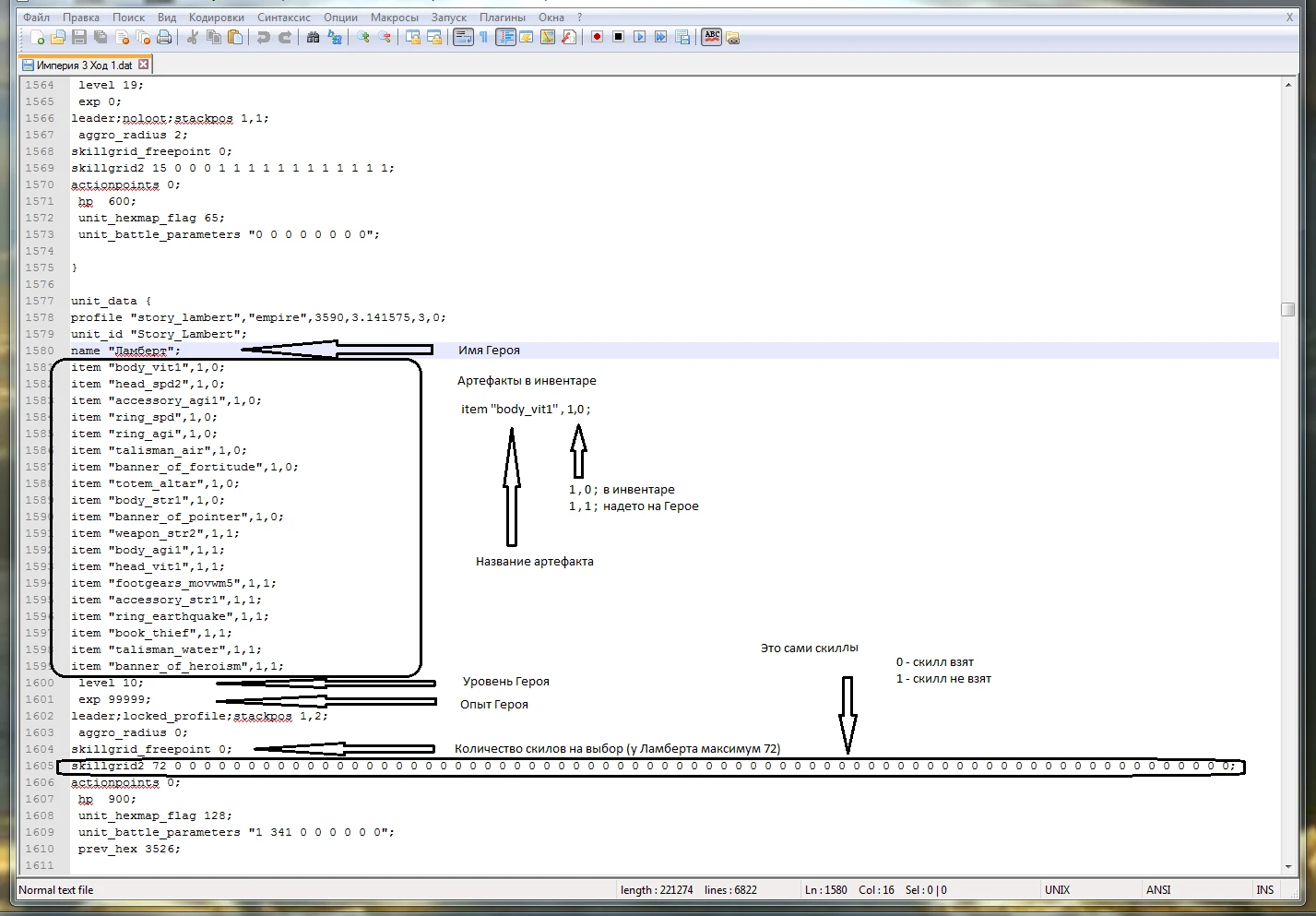Click the INS indicator in status bar

tap(1264, 890)
